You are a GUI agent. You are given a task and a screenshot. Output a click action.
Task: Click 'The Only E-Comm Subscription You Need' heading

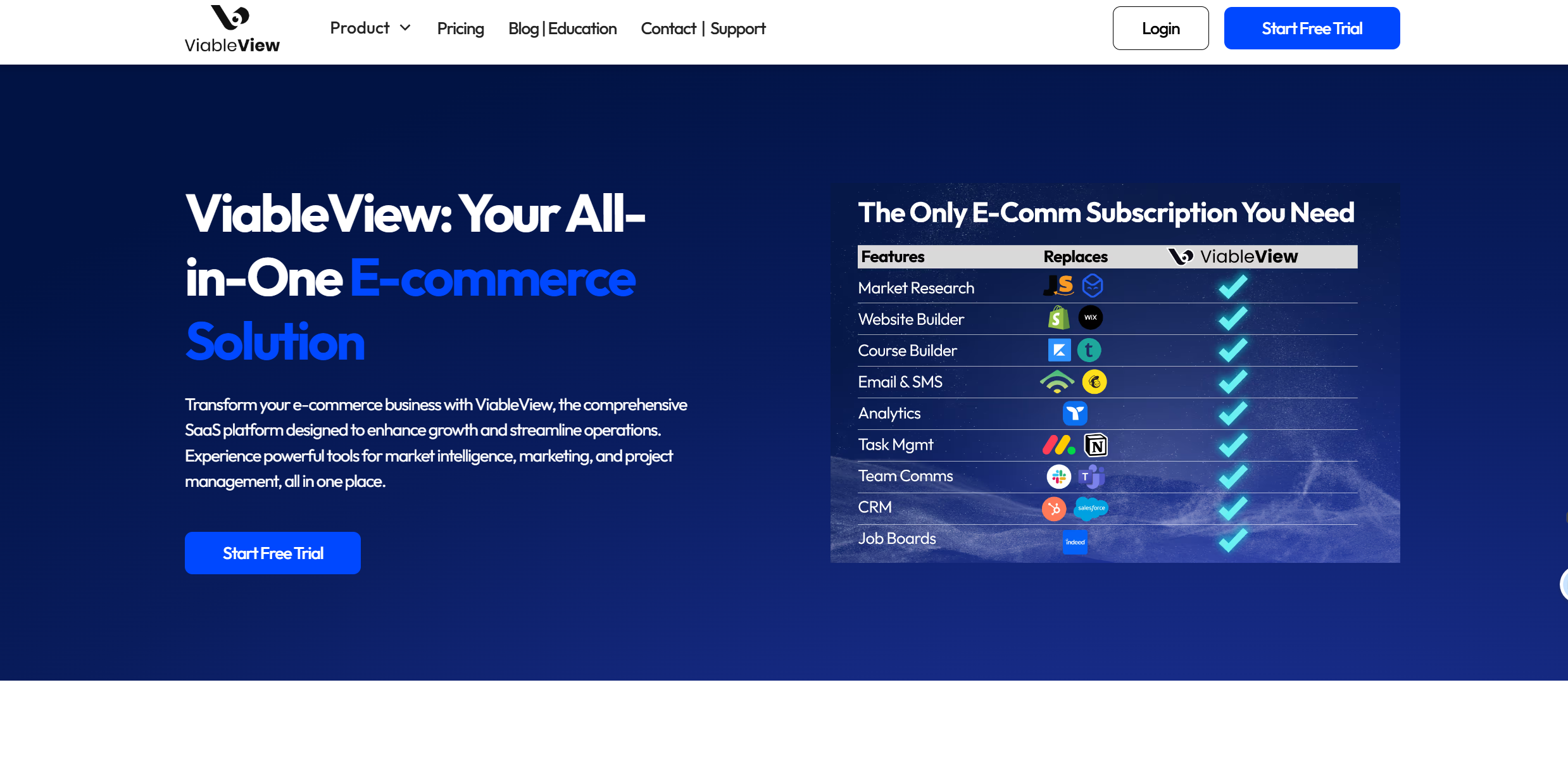pyautogui.click(x=1106, y=213)
